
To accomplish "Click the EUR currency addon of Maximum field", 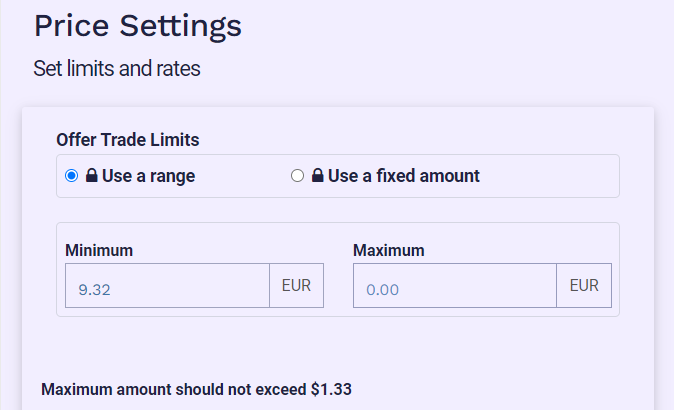I will tap(584, 285).
